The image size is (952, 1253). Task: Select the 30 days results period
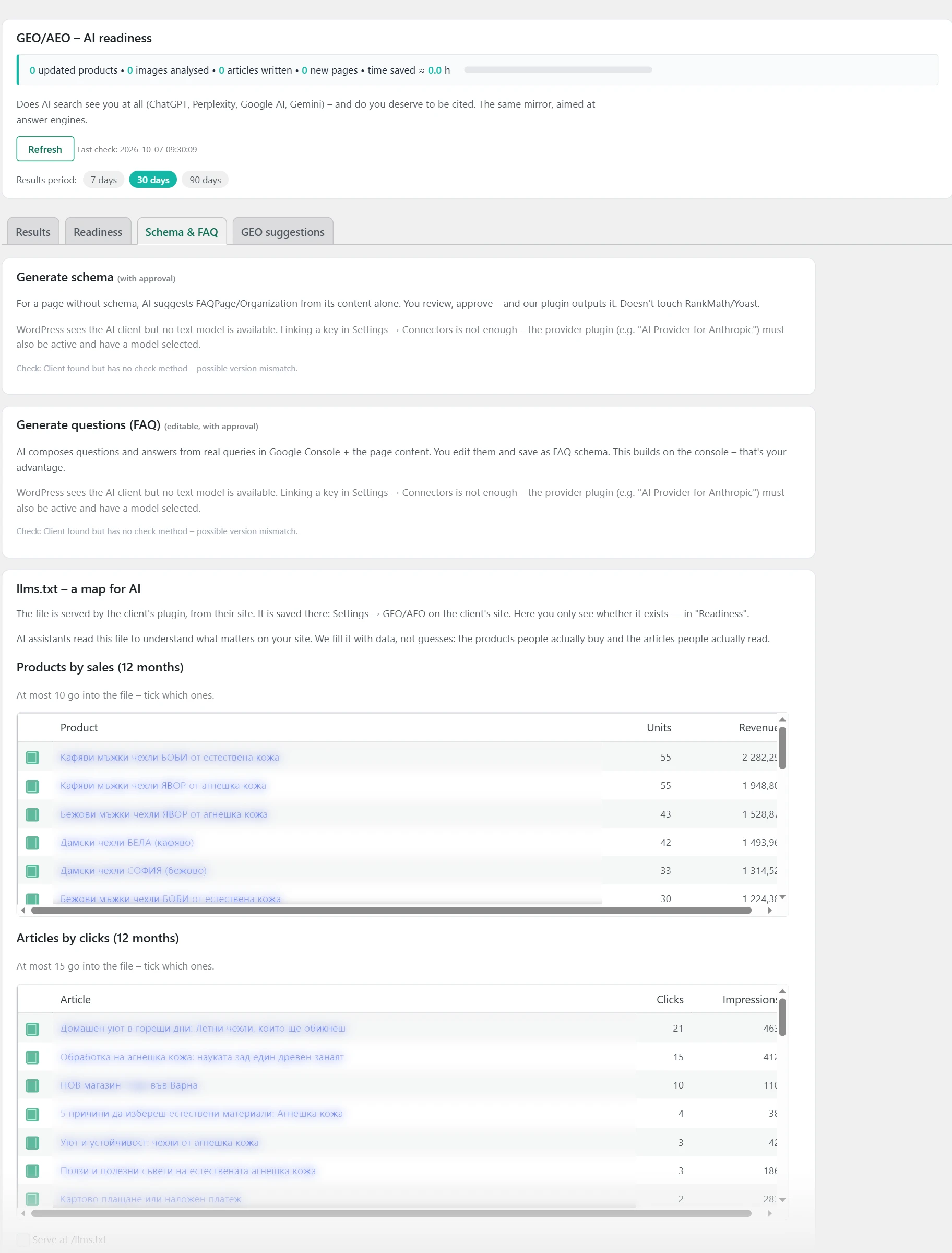(153, 180)
